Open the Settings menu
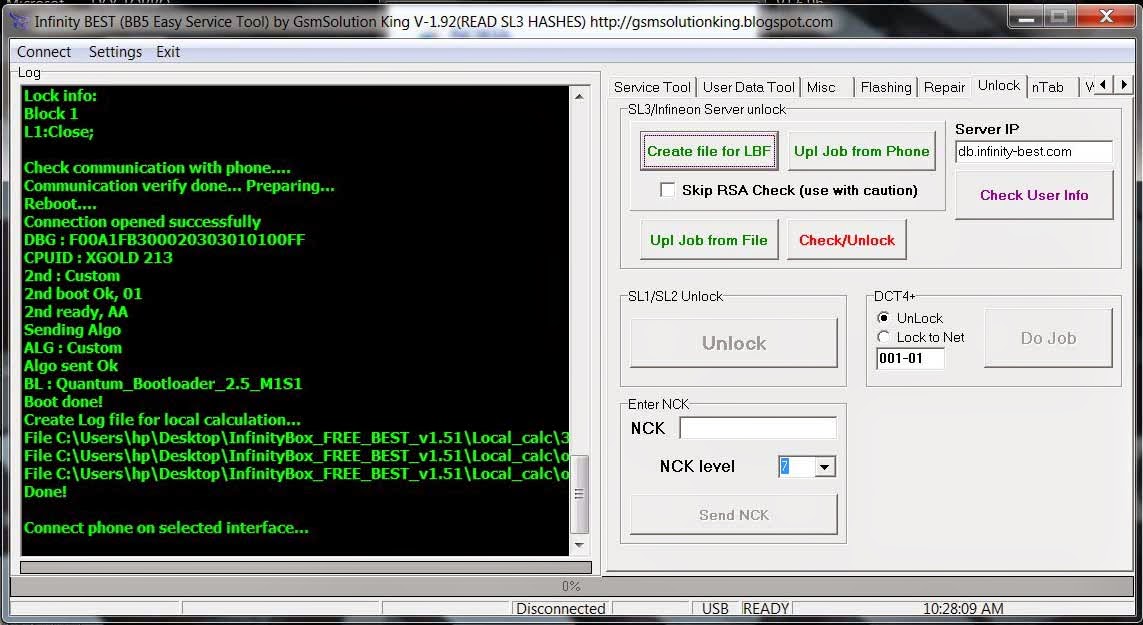The width and height of the screenshot is (1143, 625). (115, 52)
